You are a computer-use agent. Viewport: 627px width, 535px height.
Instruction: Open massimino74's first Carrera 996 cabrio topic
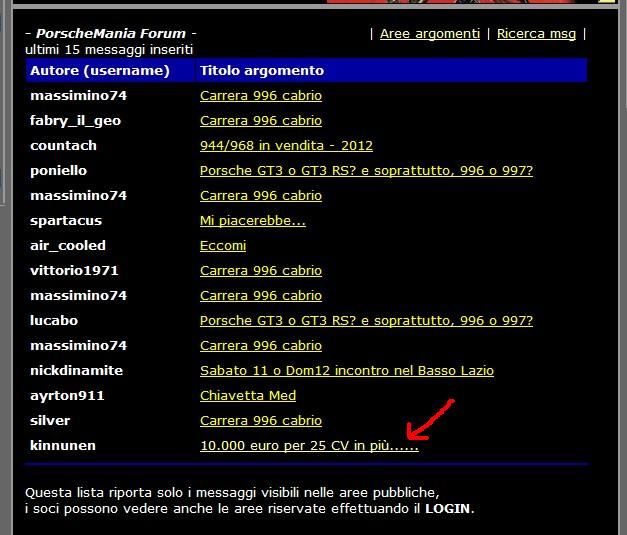261,96
